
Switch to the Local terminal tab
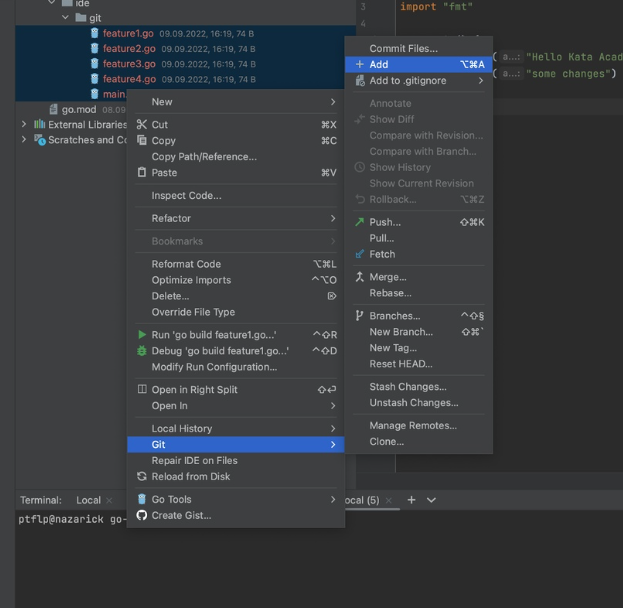pos(88,500)
